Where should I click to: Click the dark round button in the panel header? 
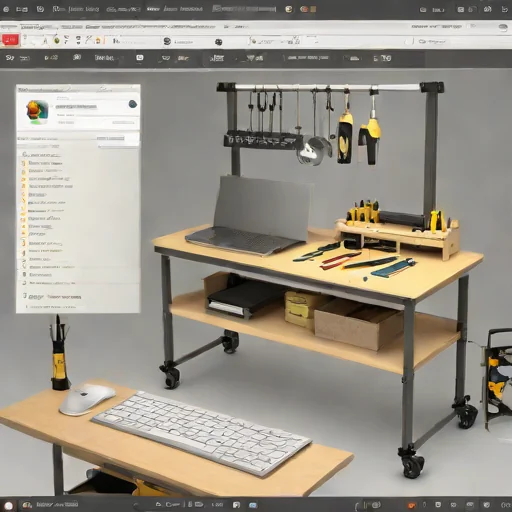click(x=132, y=104)
